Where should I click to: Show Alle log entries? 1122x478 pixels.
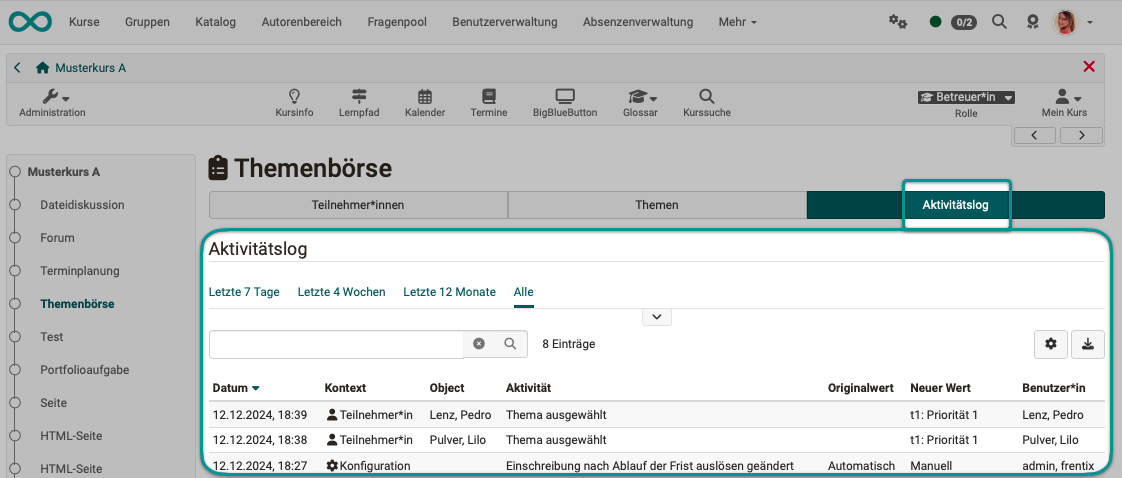pos(523,292)
